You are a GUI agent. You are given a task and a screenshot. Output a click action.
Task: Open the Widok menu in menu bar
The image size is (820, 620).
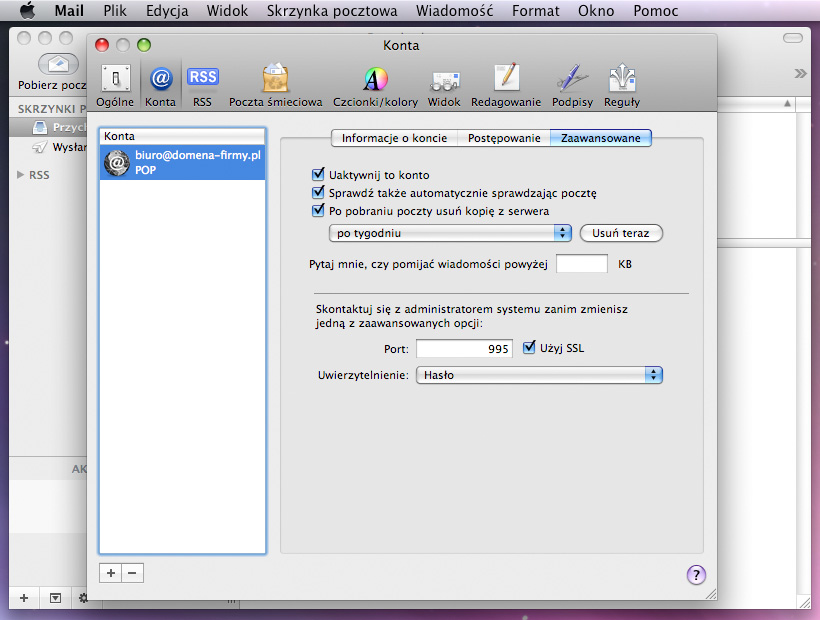click(x=227, y=10)
